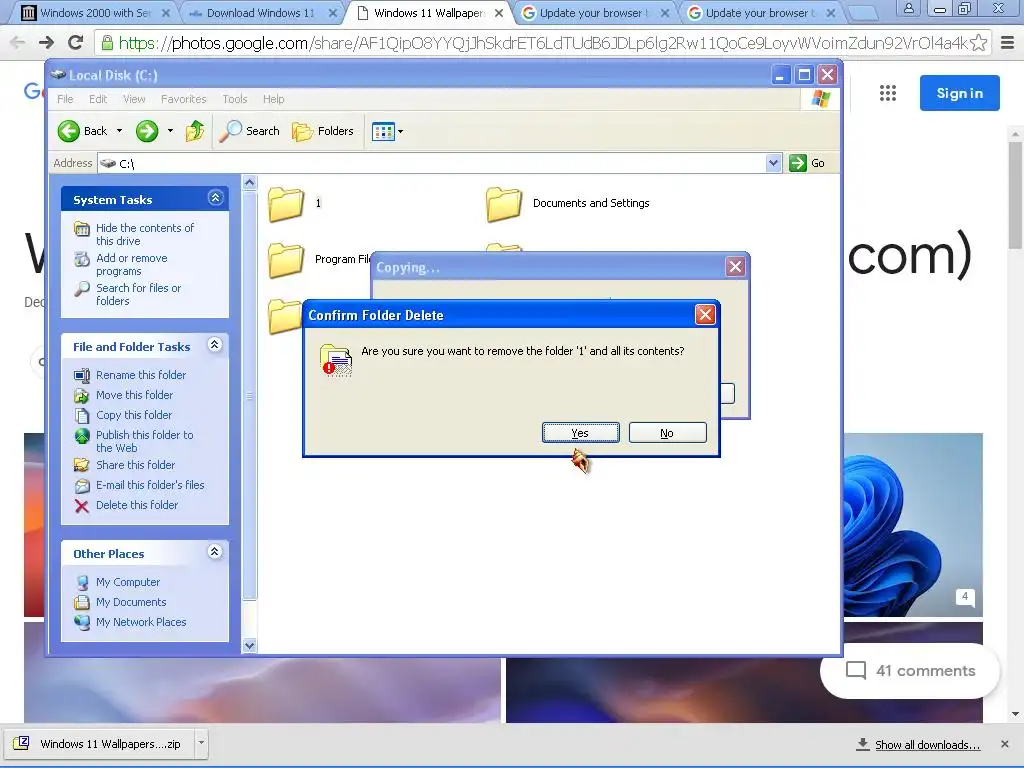Close the Confirm Folder Delete dialog
The width and height of the screenshot is (1024, 768).
click(x=705, y=315)
